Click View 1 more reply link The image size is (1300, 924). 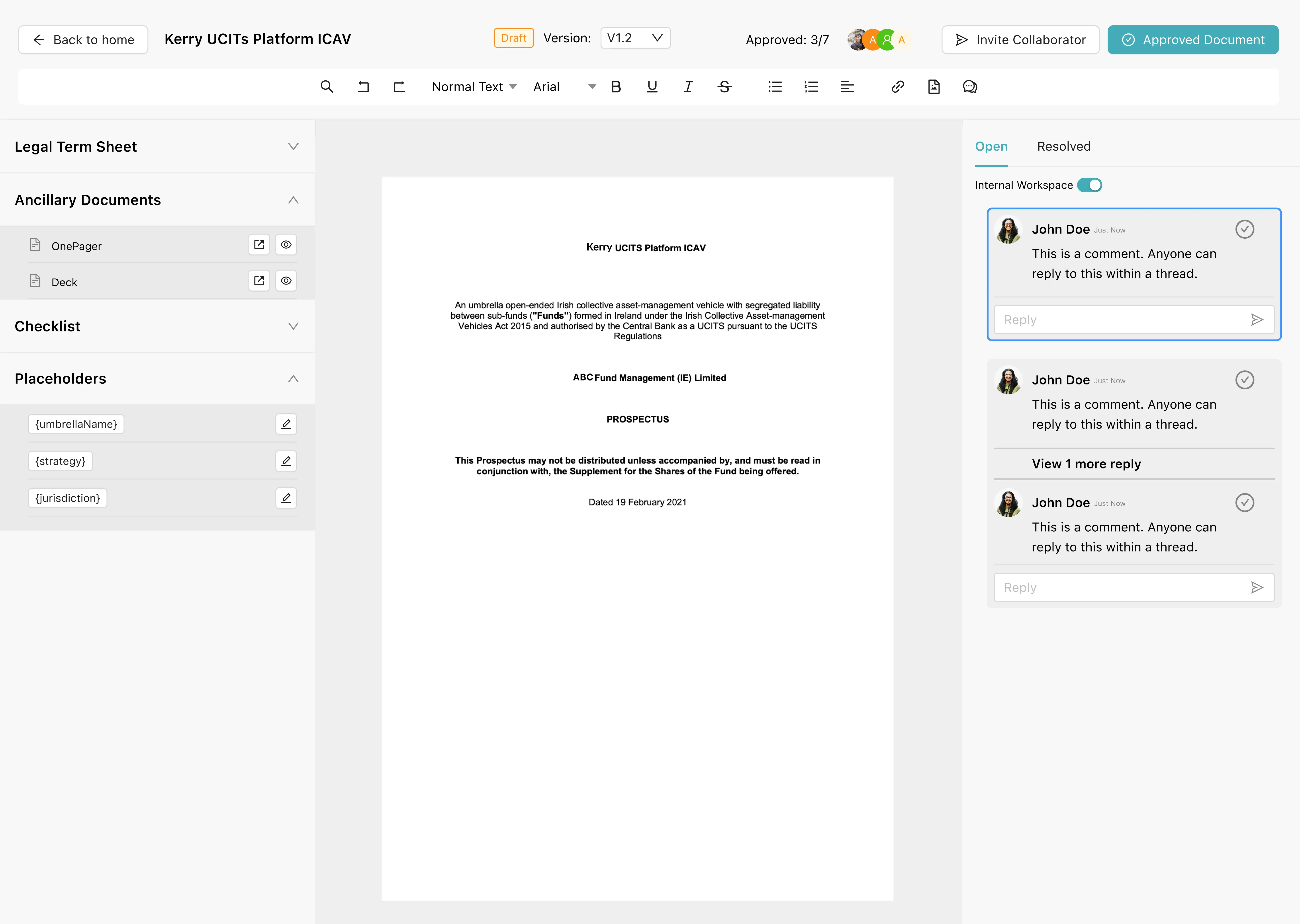pyautogui.click(x=1086, y=464)
